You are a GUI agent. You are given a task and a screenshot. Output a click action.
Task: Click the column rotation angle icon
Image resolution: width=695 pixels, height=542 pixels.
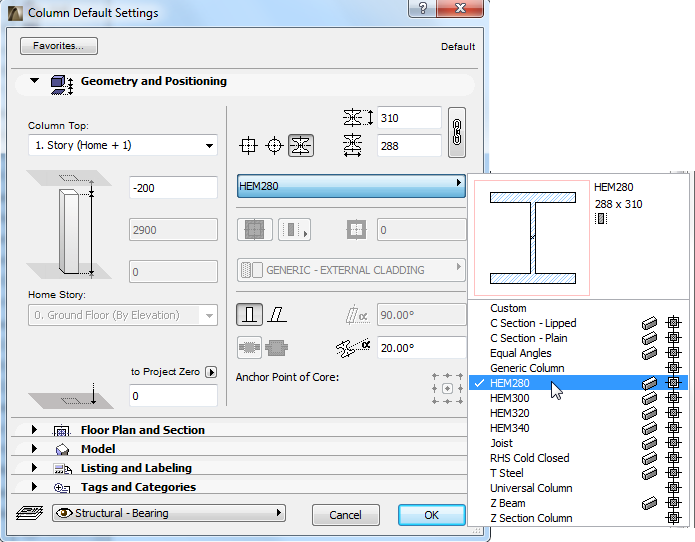[353, 348]
